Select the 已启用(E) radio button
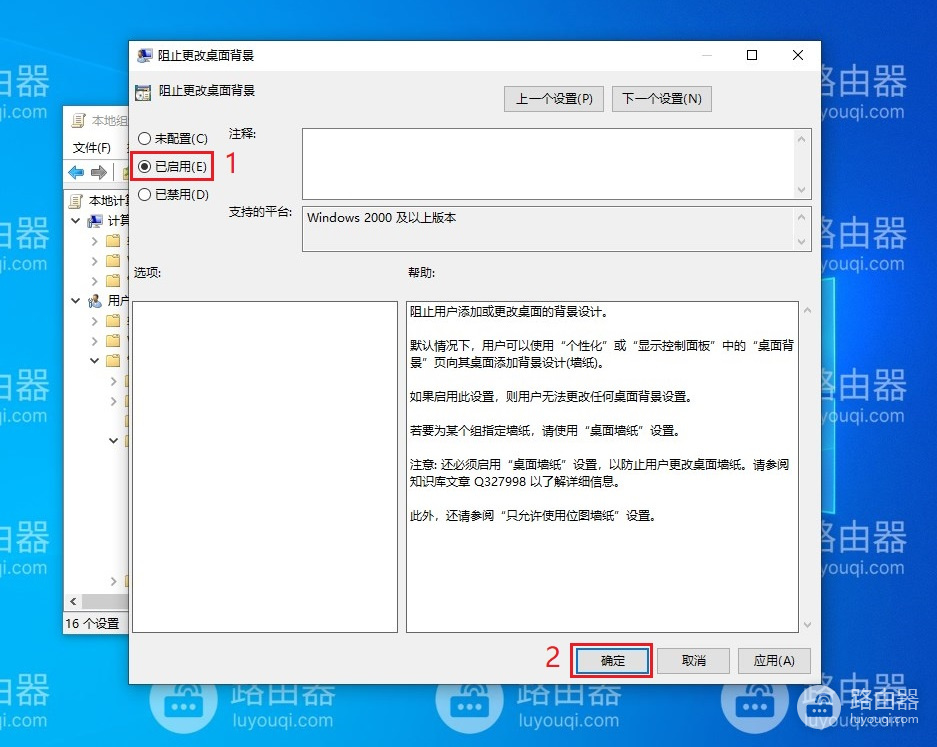Screen dimensions: 937x747 pyautogui.click(x=173, y=167)
